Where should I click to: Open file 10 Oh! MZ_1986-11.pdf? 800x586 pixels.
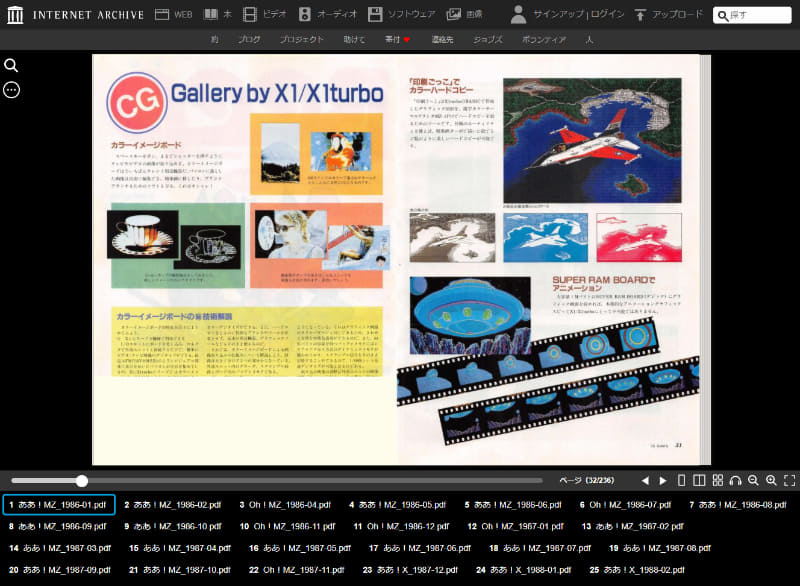287,526
